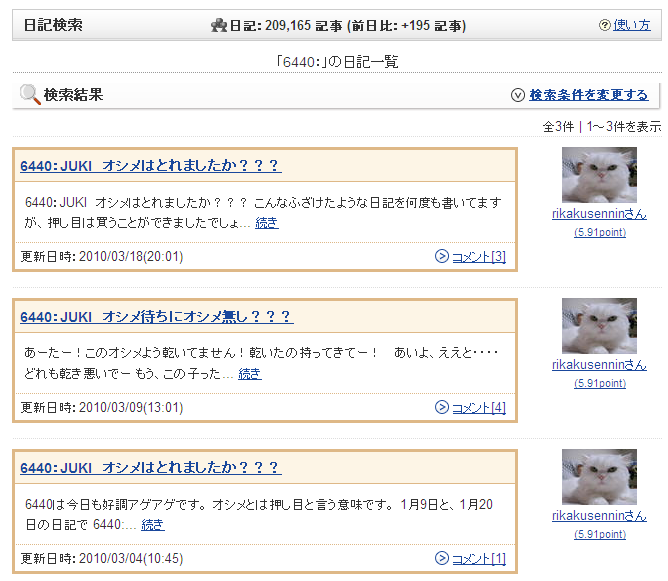Click the magnifying glass search results icon
The image size is (668, 581).
[30, 95]
